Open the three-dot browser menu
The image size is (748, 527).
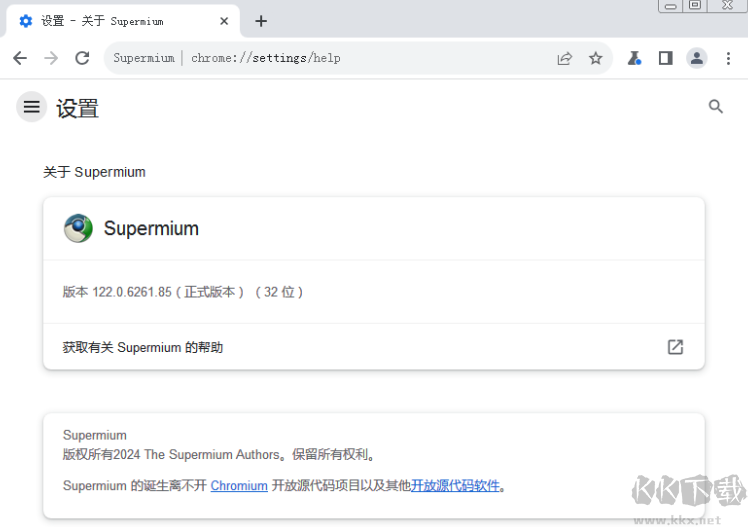click(728, 58)
